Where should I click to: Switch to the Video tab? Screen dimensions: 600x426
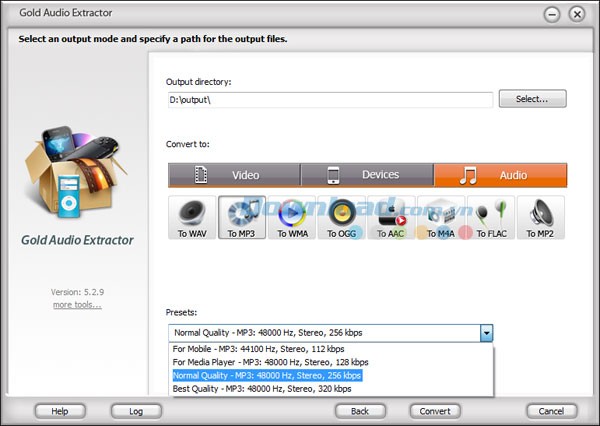(233, 175)
